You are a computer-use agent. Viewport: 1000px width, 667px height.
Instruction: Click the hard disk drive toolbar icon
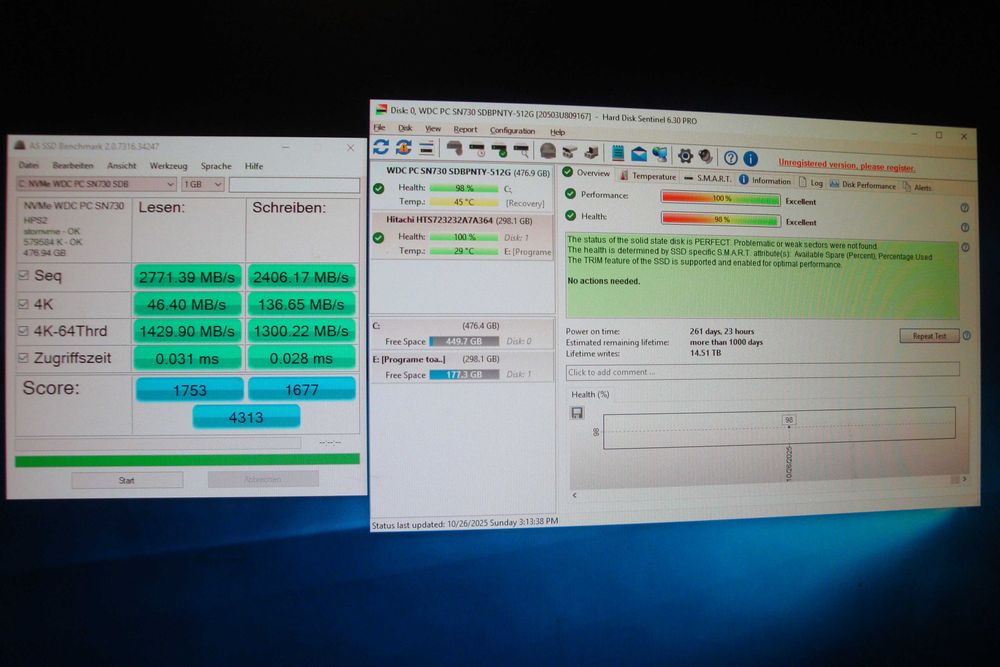click(x=455, y=149)
